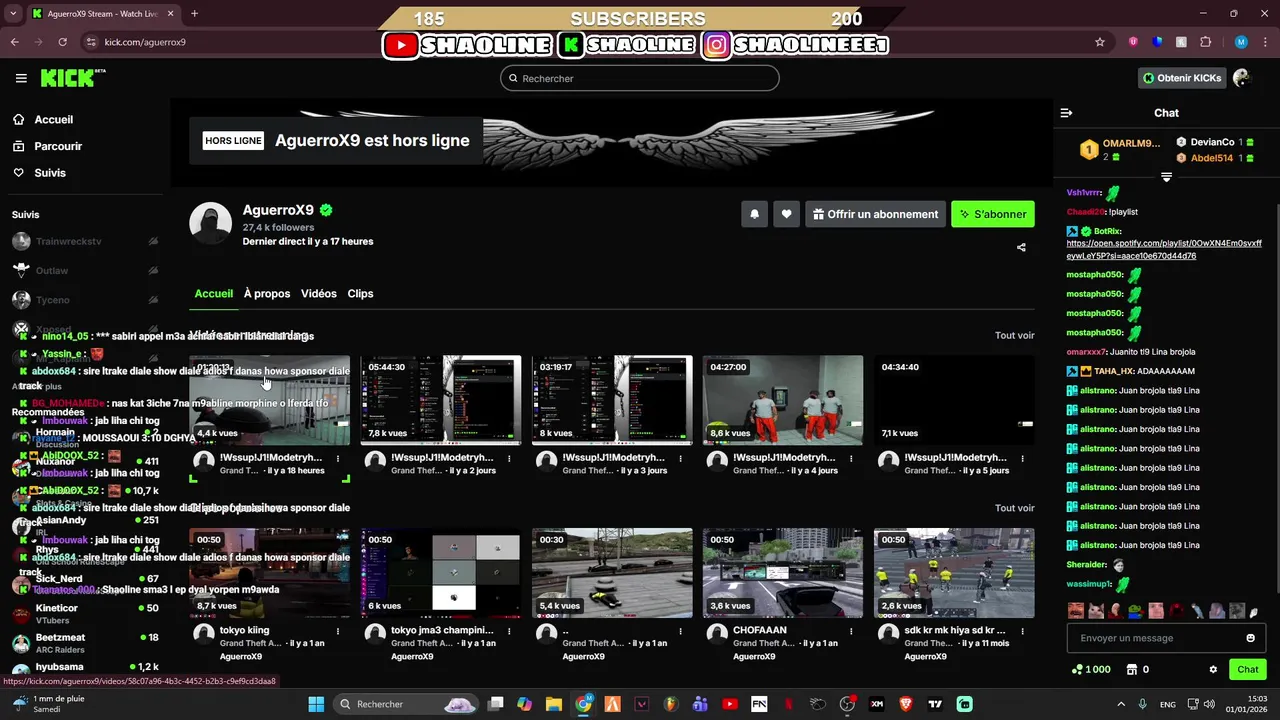1280x720 pixels.
Task: Send message with the green Chat button
Action: click(x=1248, y=670)
